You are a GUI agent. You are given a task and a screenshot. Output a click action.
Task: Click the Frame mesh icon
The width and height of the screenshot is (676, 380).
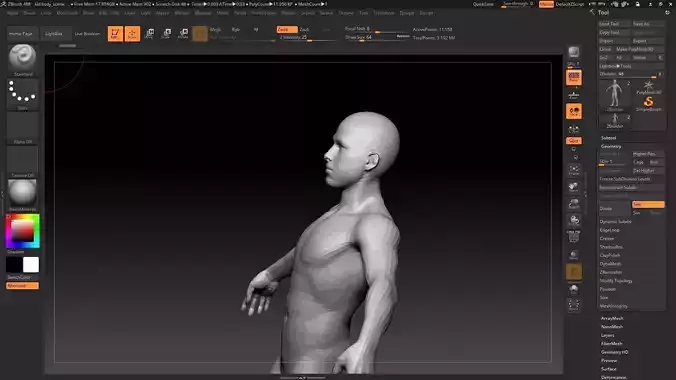point(573,170)
